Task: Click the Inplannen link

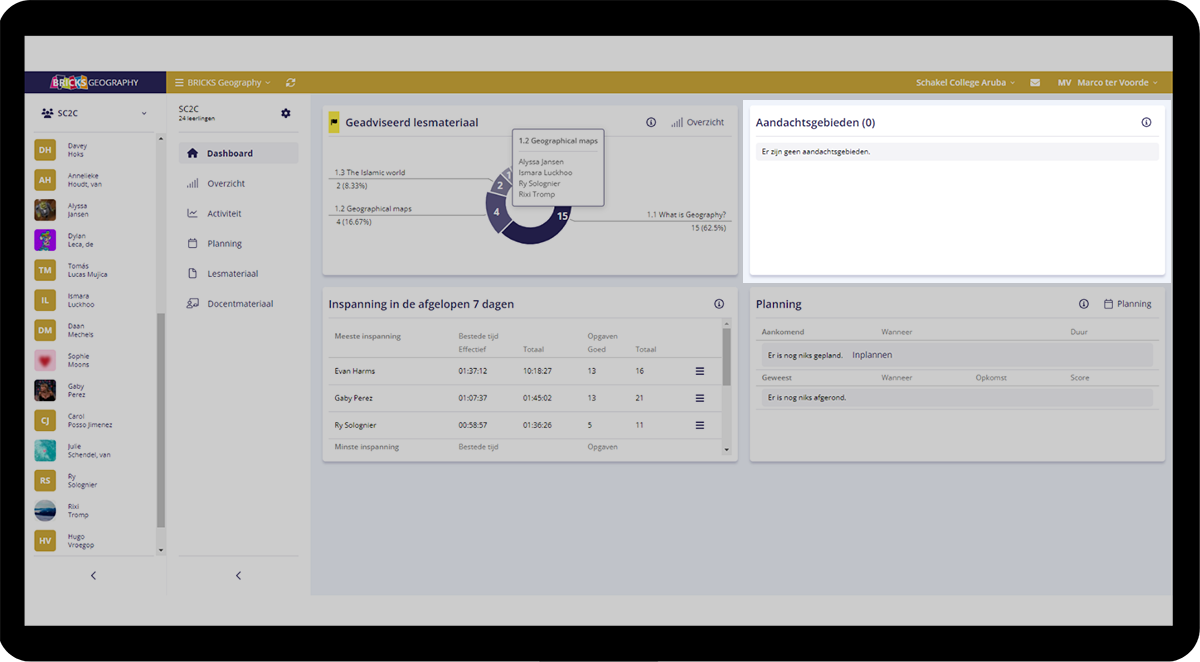Action: click(872, 355)
